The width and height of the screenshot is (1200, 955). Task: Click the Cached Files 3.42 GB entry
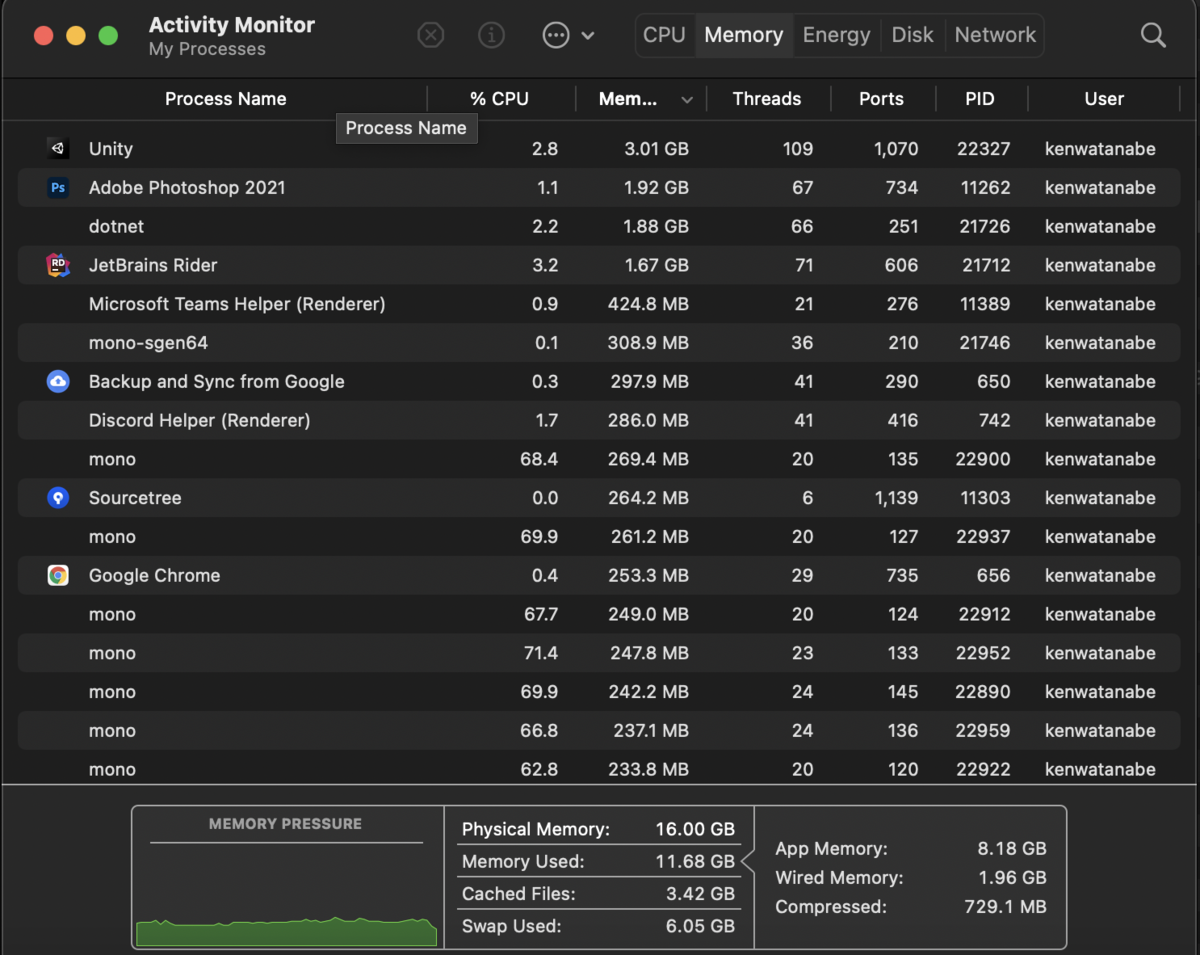click(598, 894)
